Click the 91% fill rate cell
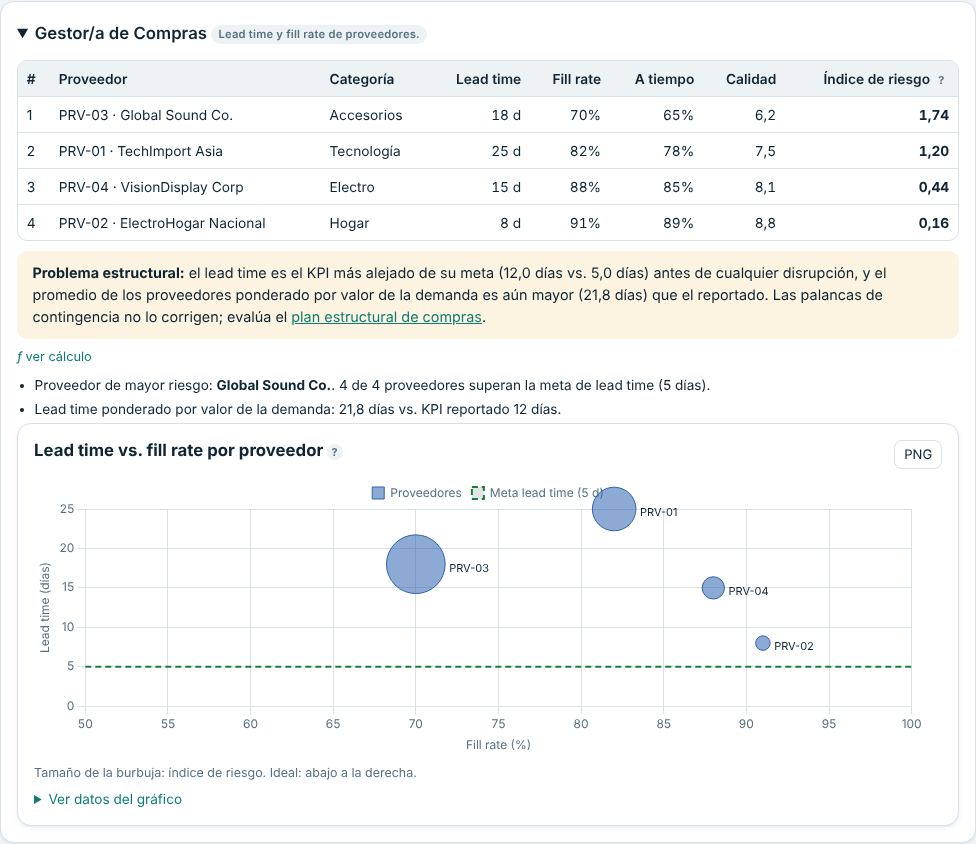This screenshot has width=976, height=844. click(x=585, y=223)
